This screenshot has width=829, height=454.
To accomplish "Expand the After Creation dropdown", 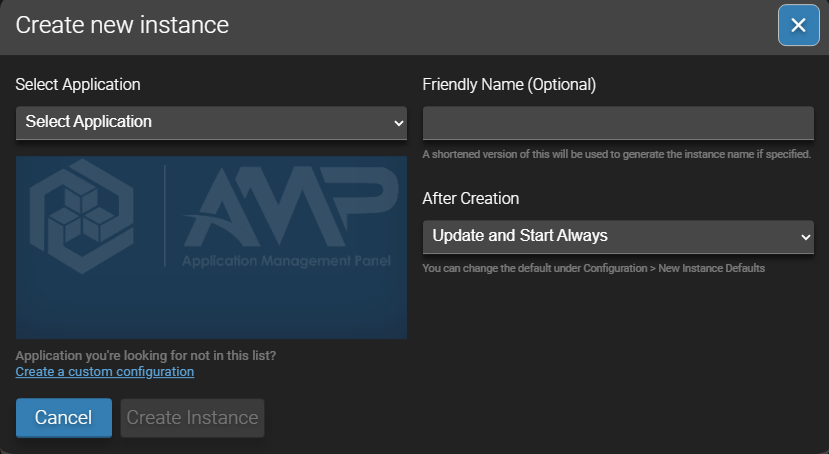I will point(618,237).
